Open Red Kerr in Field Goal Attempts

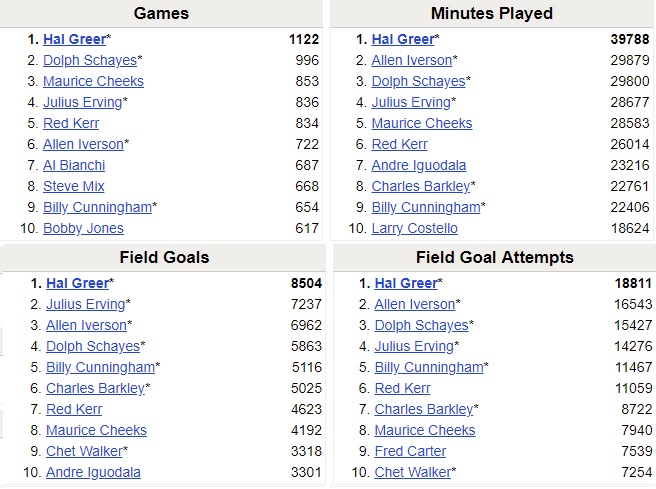point(402,388)
